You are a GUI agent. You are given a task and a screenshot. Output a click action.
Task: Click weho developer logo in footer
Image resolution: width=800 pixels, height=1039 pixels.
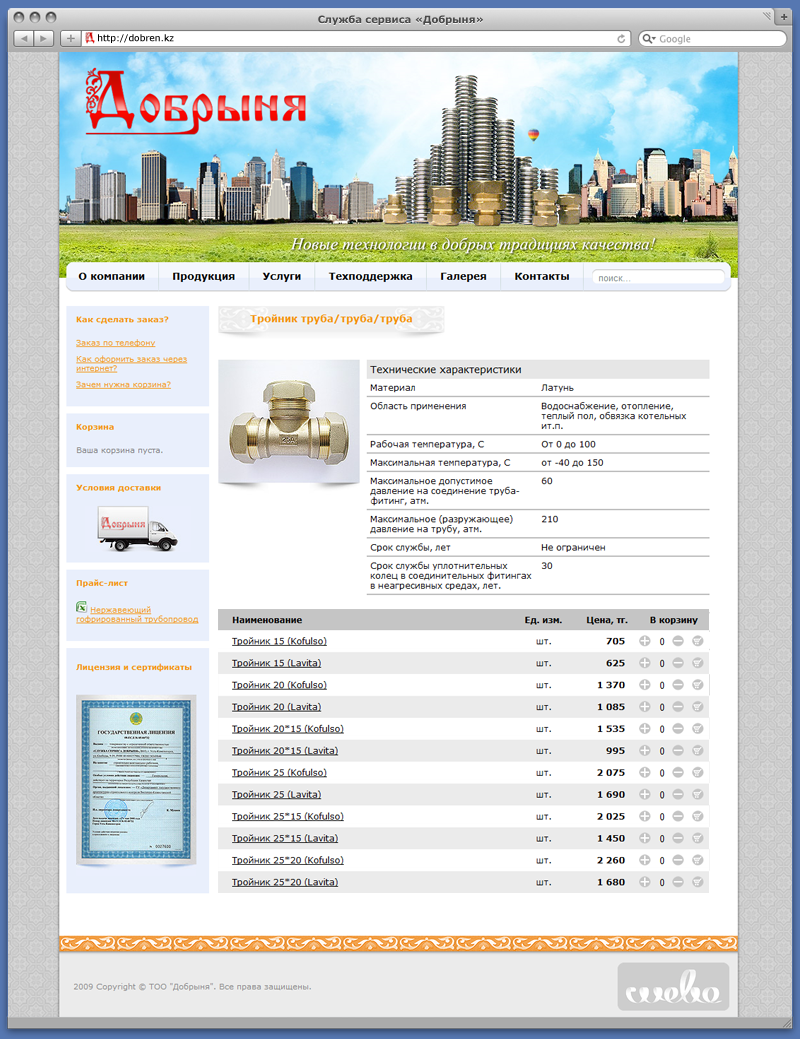(673, 987)
